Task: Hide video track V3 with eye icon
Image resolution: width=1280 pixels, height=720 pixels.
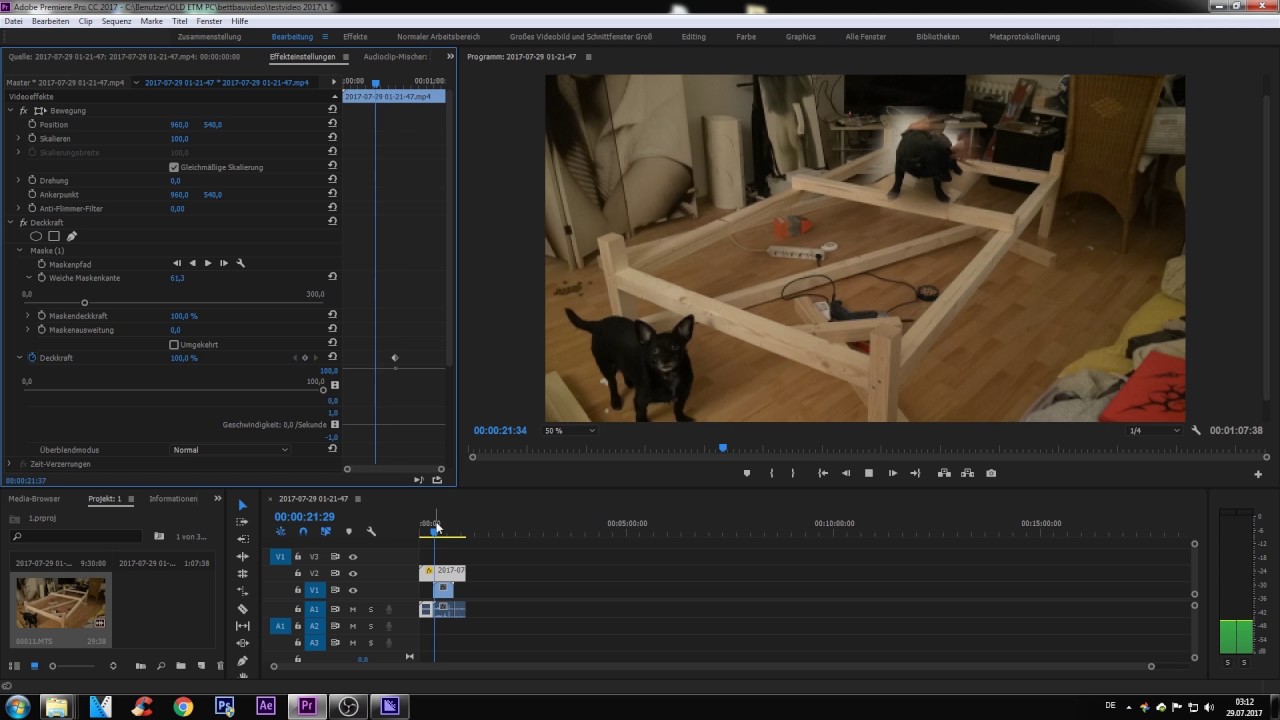Action: tap(353, 557)
